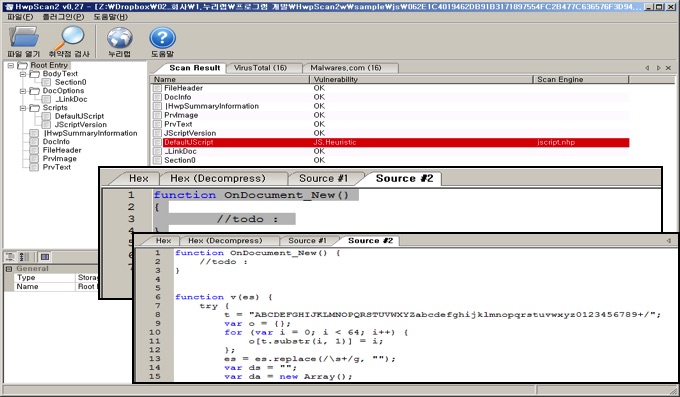Click the stream icon beside JScriptVersion in tree
The width and height of the screenshot is (680, 397).
pos(46,125)
